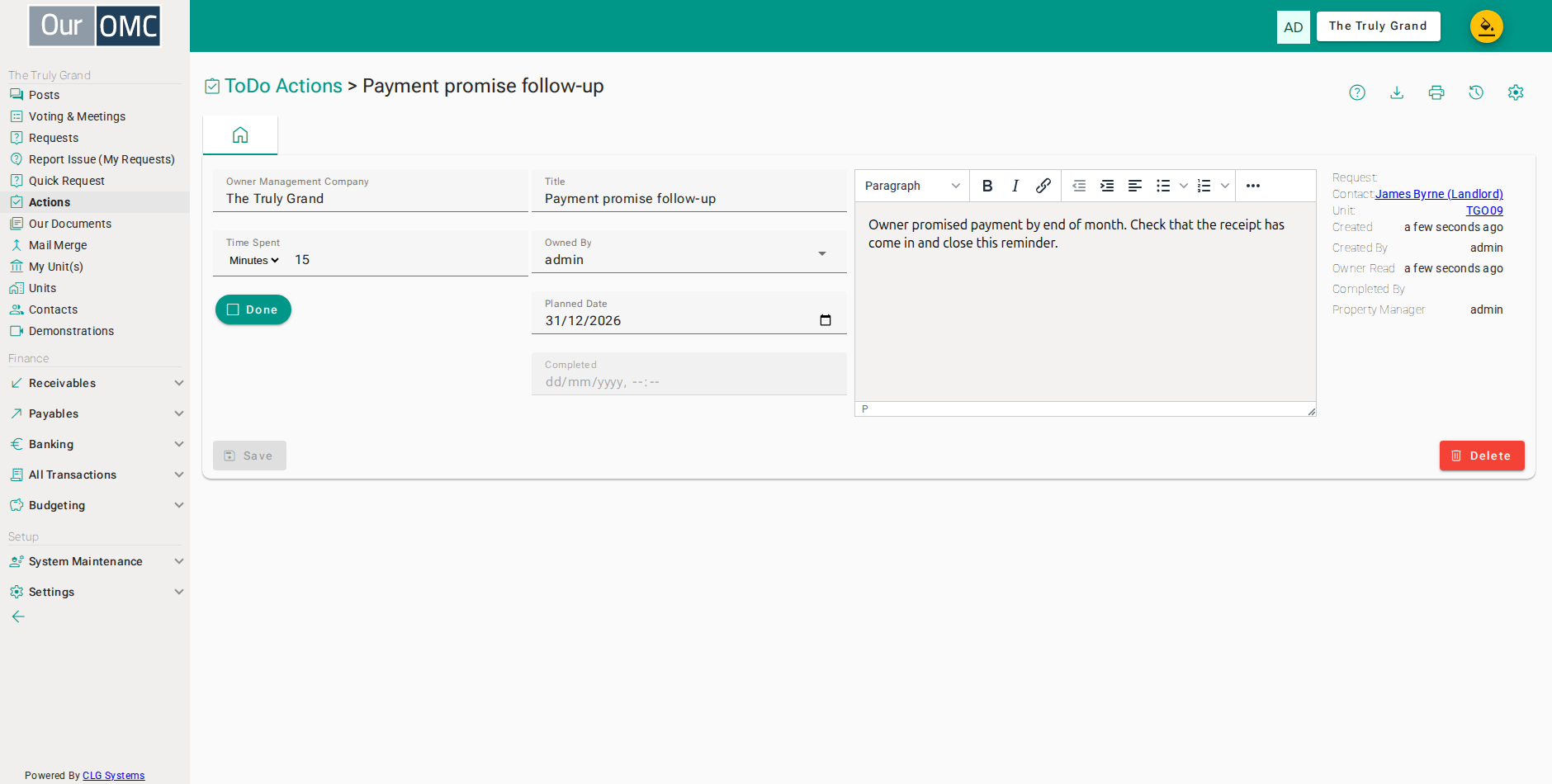Expand the Payables menu
The height and width of the screenshot is (784, 1552).
coord(95,413)
